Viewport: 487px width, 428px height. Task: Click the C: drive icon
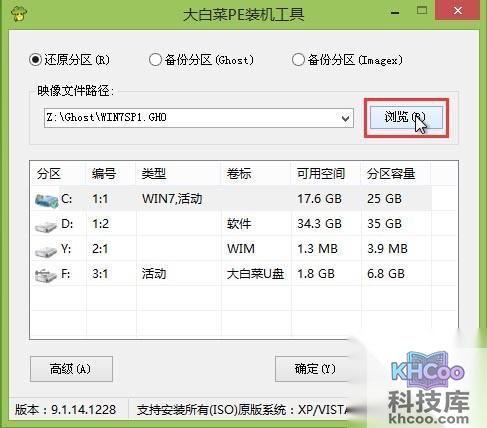pos(46,200)
